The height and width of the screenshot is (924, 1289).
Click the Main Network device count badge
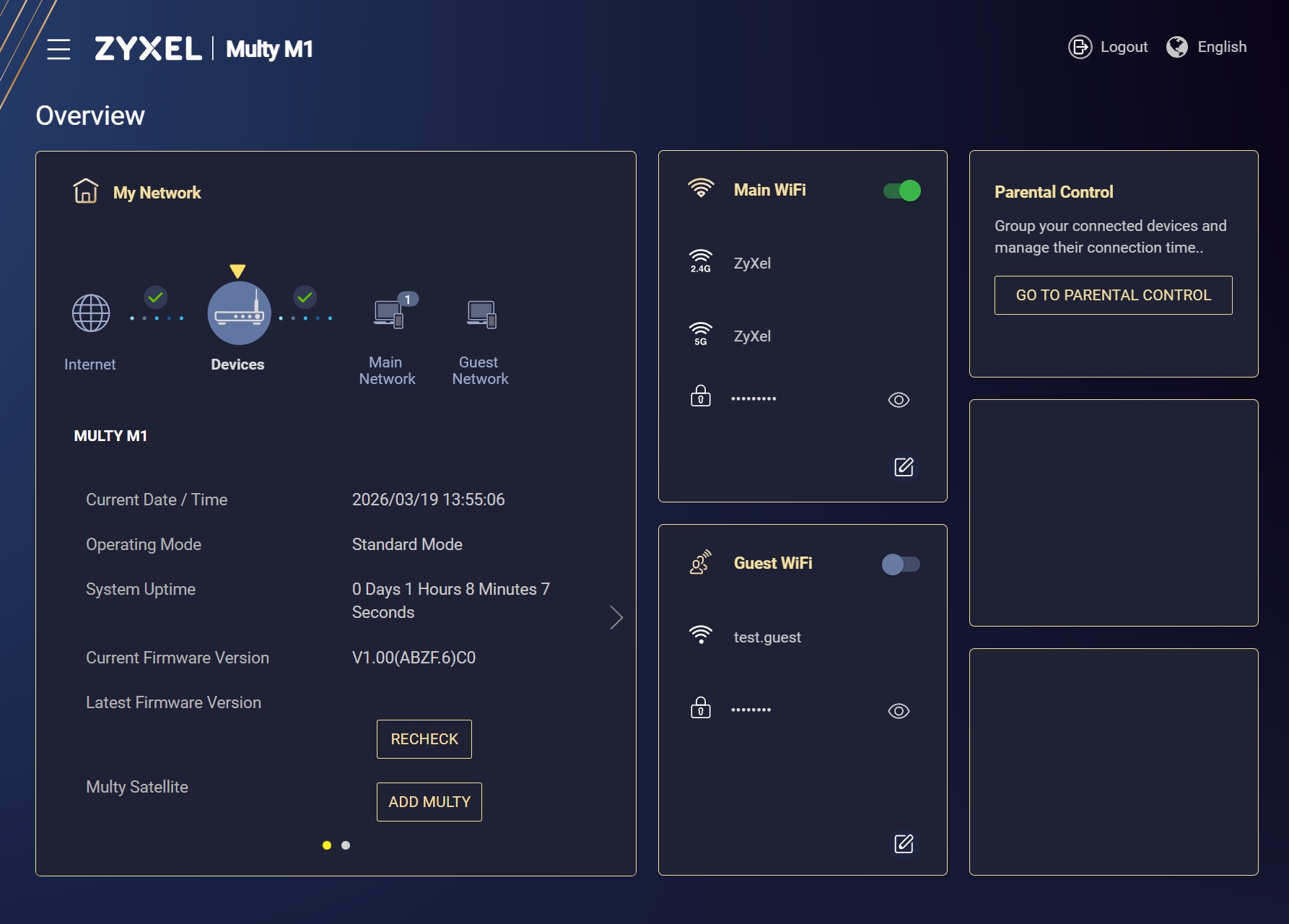coord(408,299)
